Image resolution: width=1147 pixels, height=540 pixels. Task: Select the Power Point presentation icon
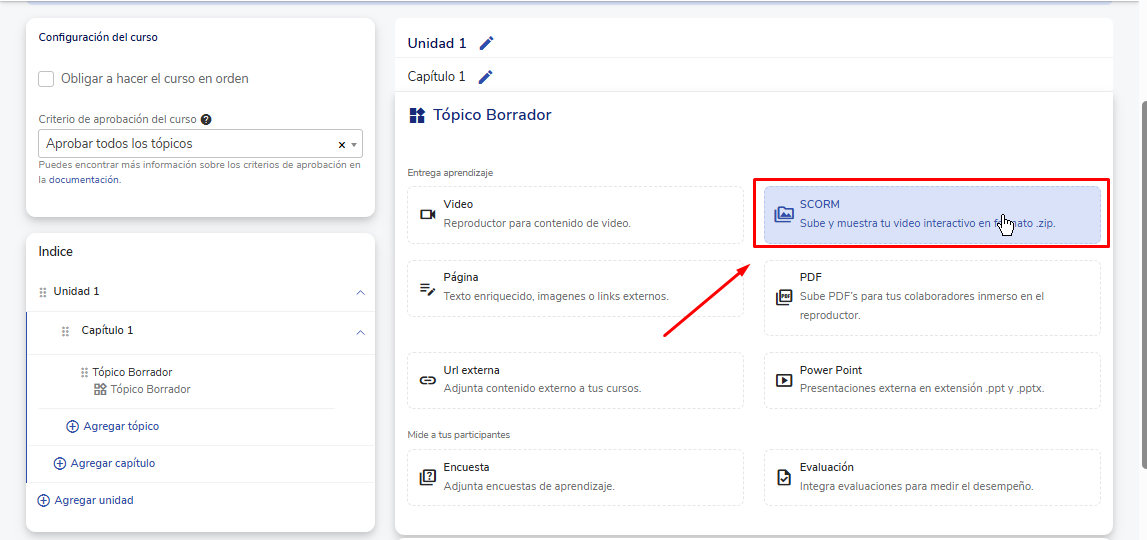pyautogui.click(x=784, y=380)
